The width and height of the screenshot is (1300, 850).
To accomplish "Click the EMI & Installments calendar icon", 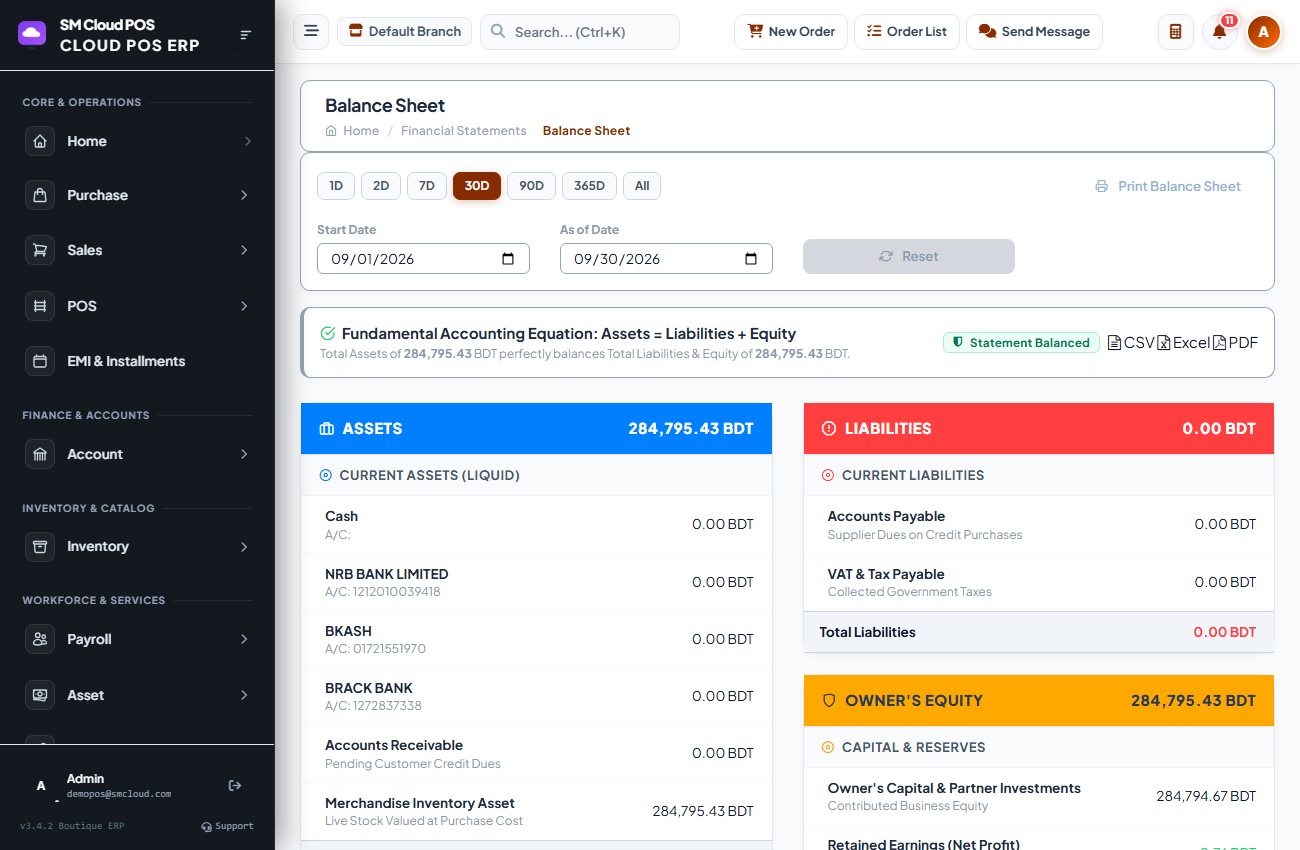I will click(x=40, y=361).
